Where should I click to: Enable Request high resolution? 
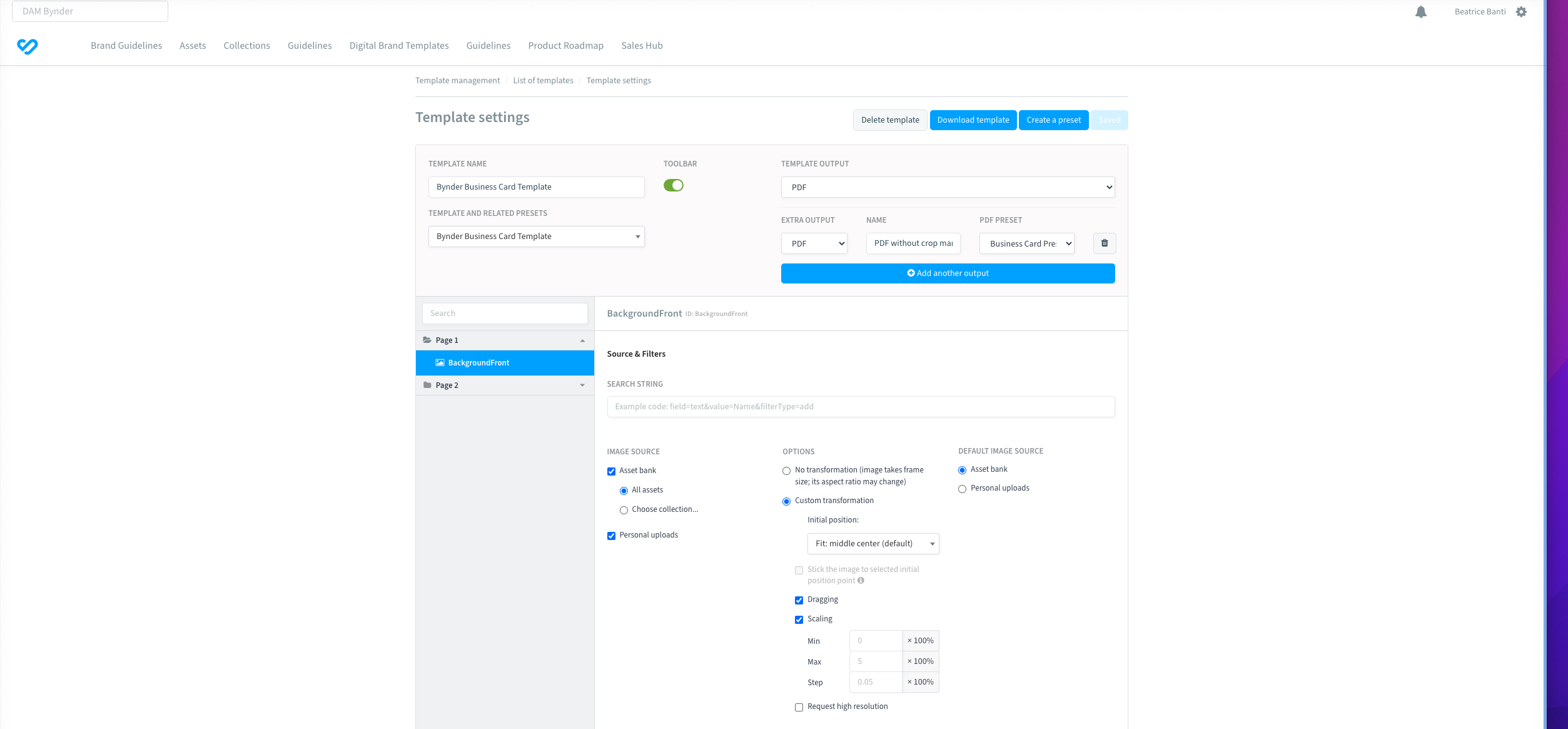click(799, 707)
